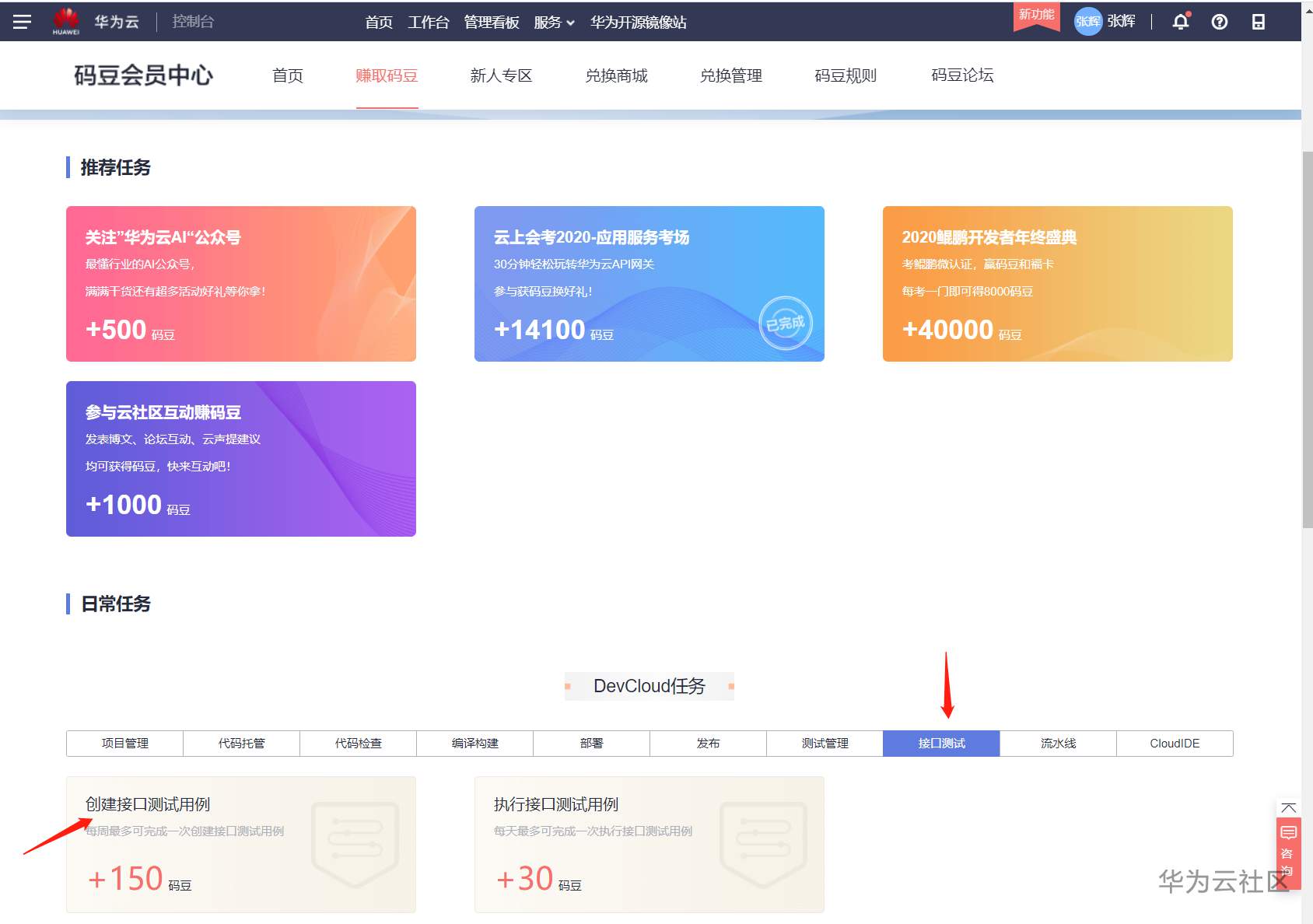1313x924 pixels.
Task: Select the 代码检查 DevCloud tab
Action: (x=358, y=744)
